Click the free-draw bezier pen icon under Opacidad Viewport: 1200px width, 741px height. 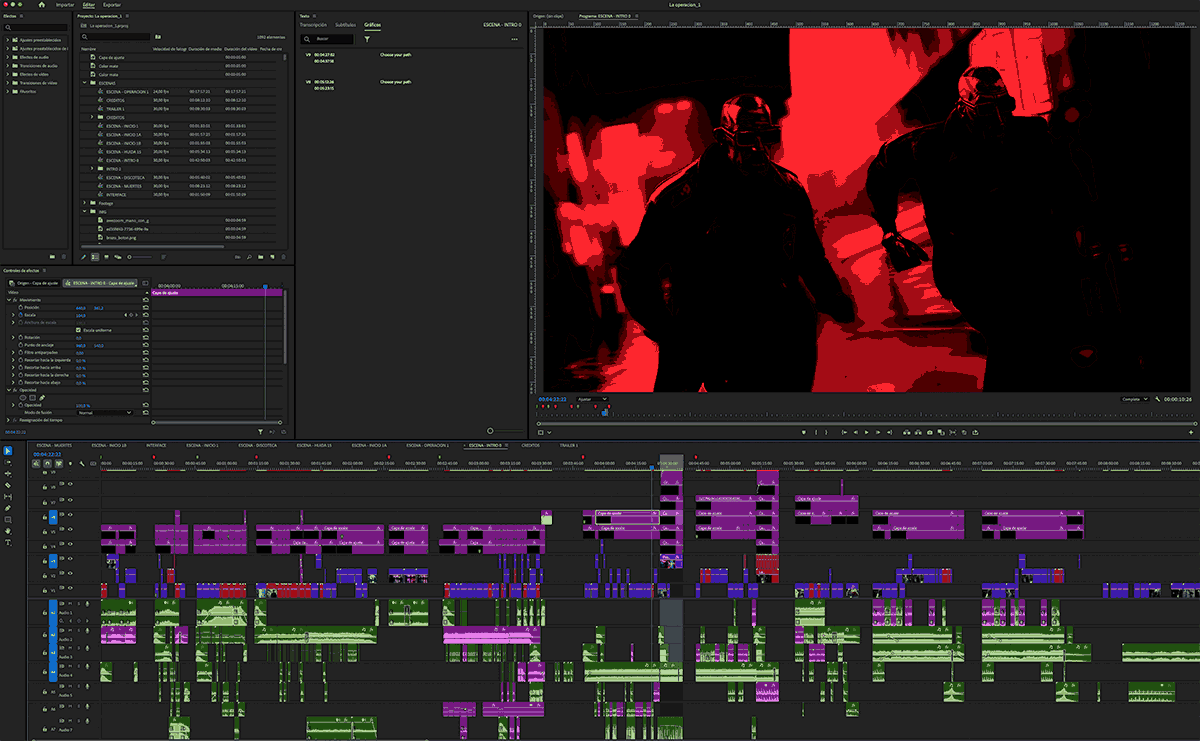40,398
